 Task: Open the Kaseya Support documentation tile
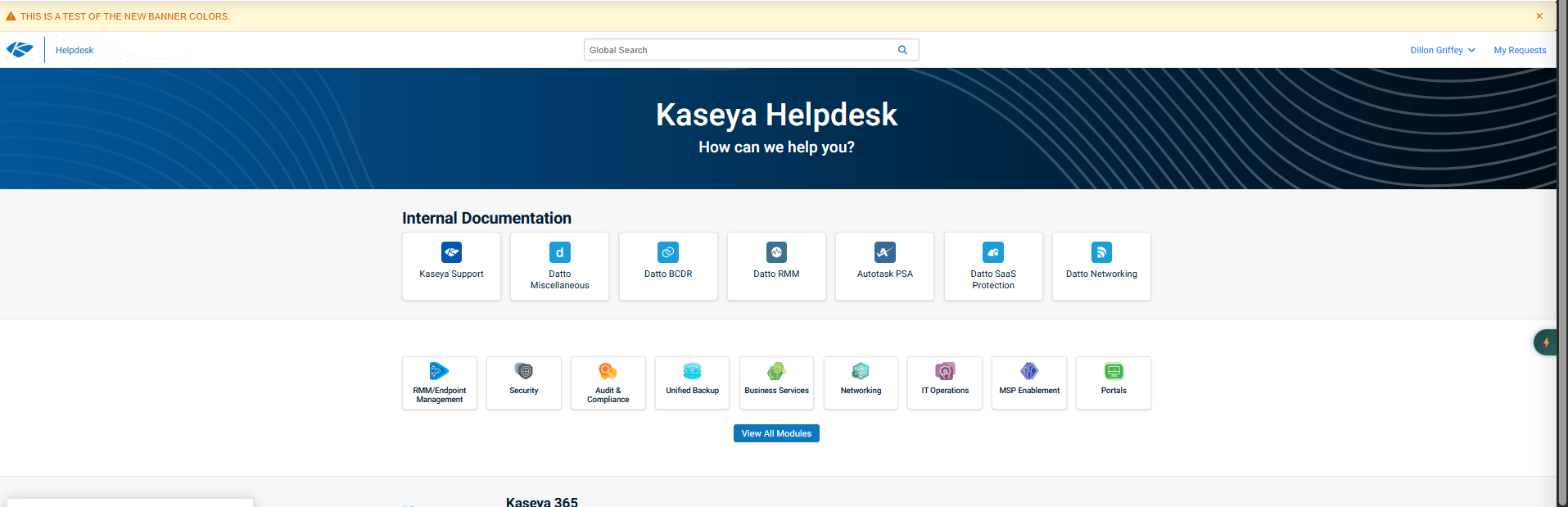(x=451, y=266)
